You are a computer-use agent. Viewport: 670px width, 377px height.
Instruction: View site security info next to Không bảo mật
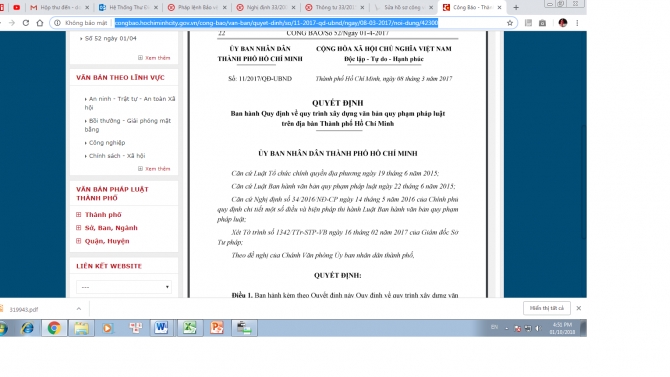tap(57, 23)
